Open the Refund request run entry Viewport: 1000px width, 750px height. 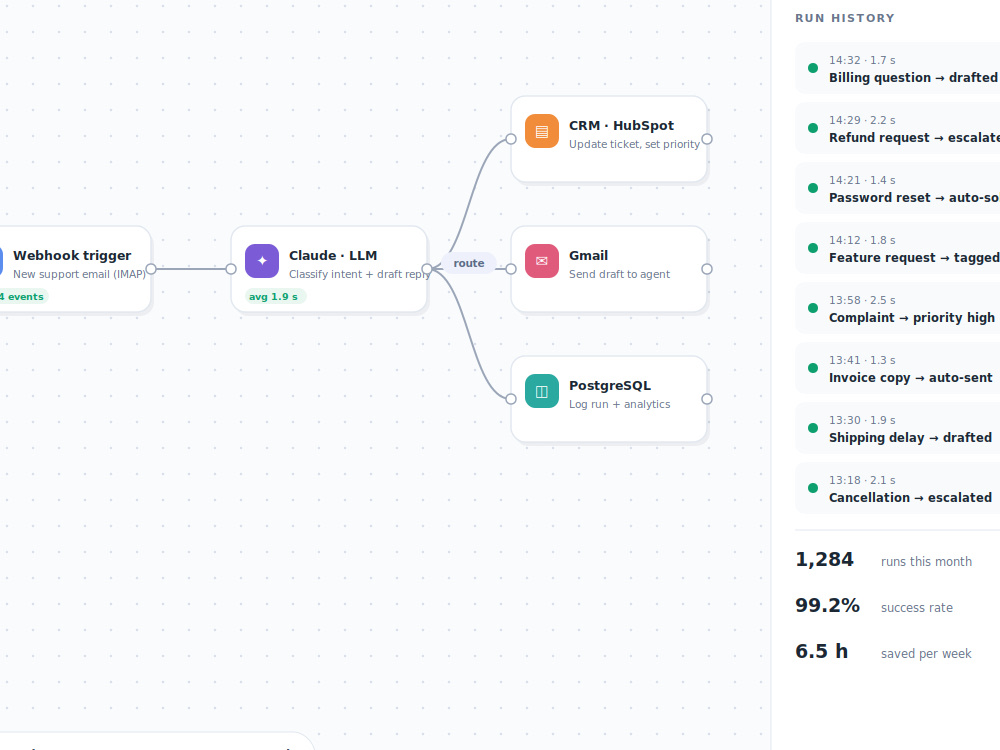click(897, 128)
